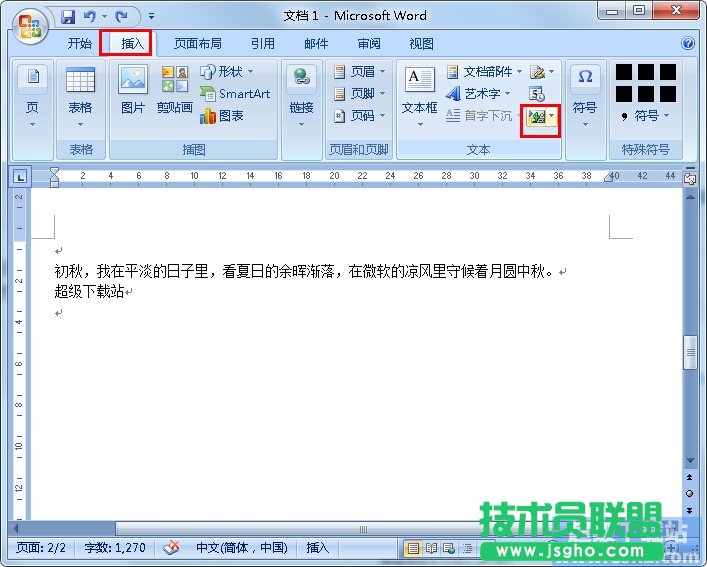Open the 文档部件 quick parts dropdown
The width and height of the screenshot is (707, 567).
click(484, 71)
